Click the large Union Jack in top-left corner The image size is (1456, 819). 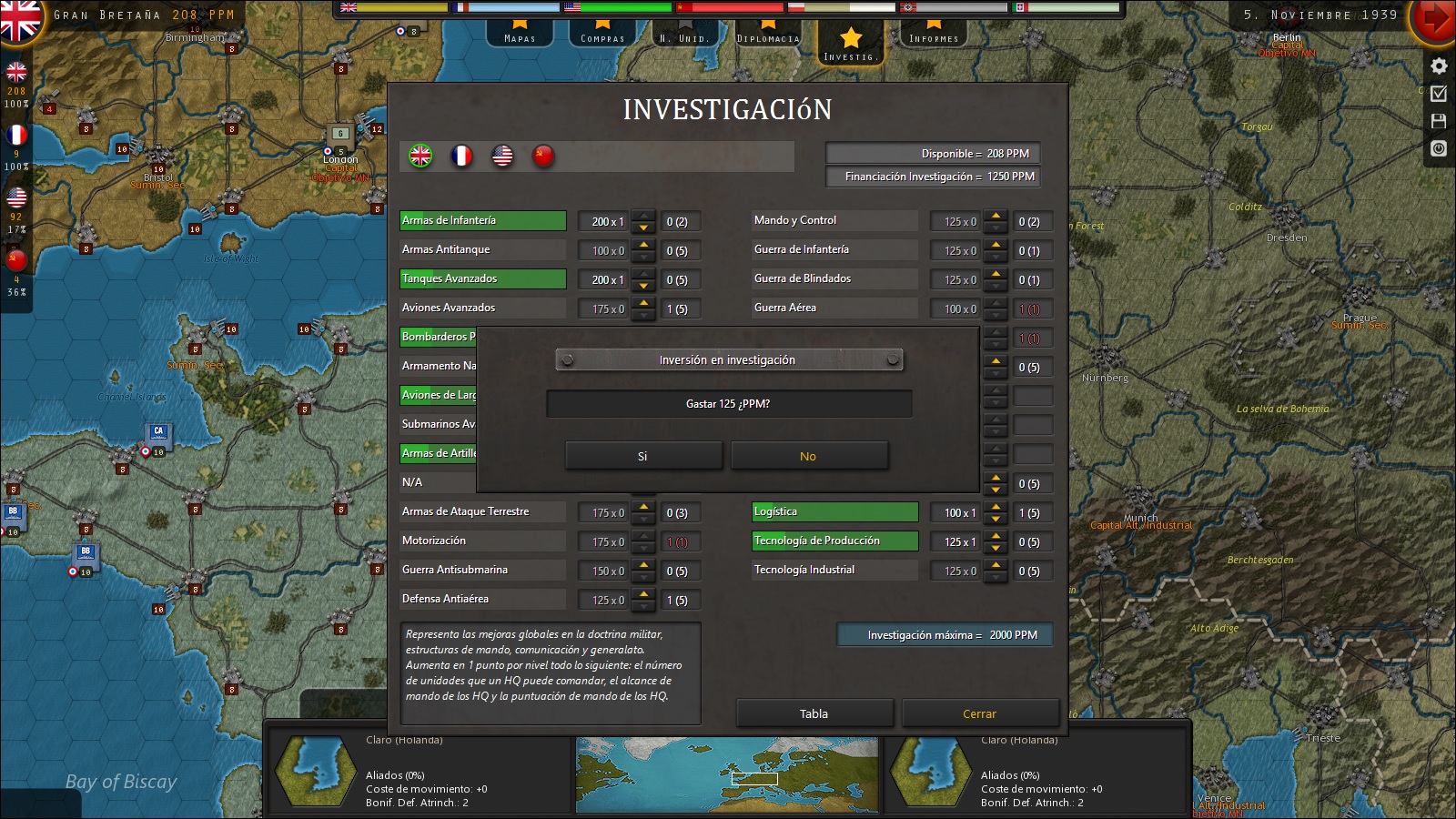(20, 19)
